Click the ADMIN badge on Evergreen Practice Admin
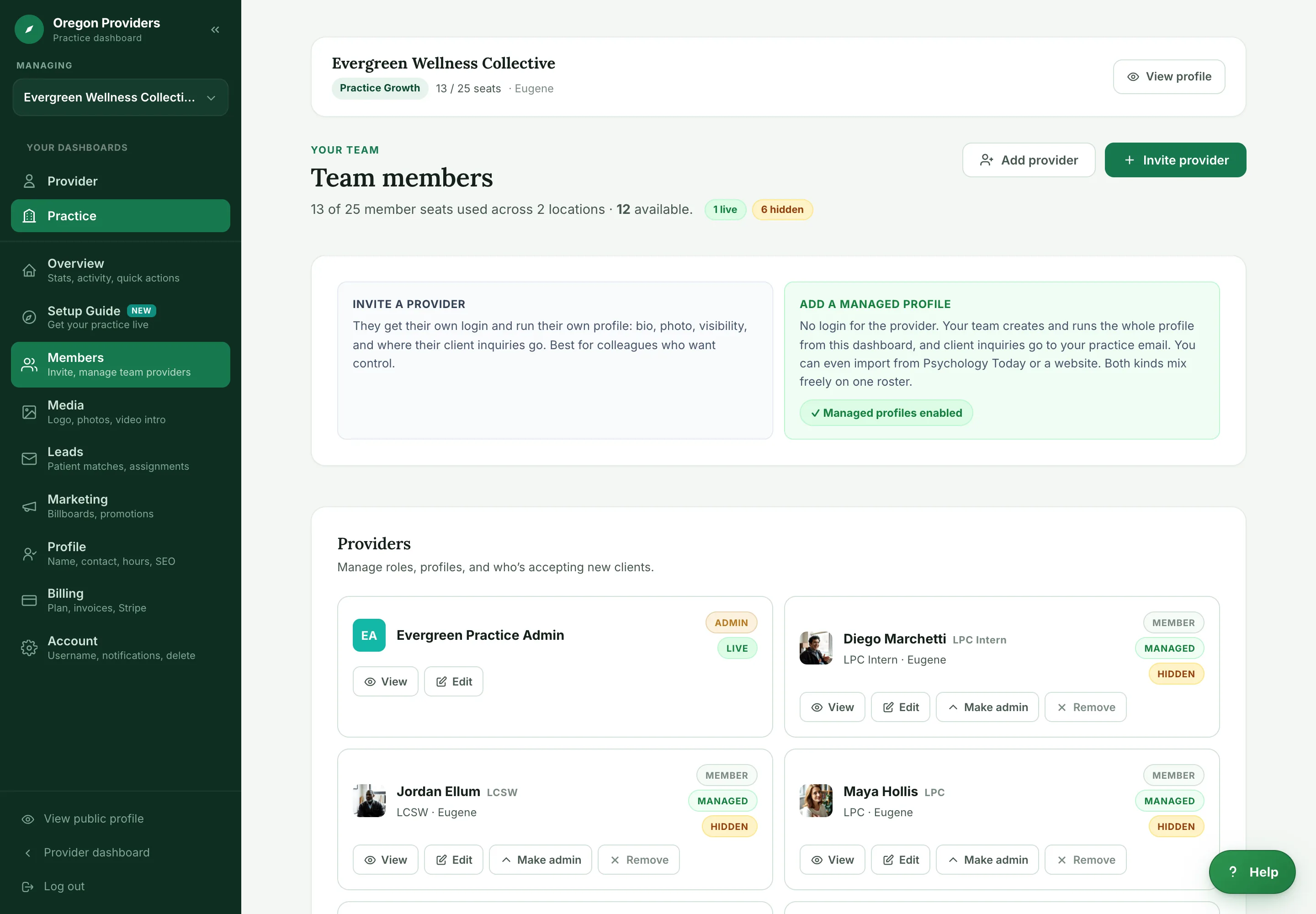1316x914 pixels. click(x=731, y=622)
